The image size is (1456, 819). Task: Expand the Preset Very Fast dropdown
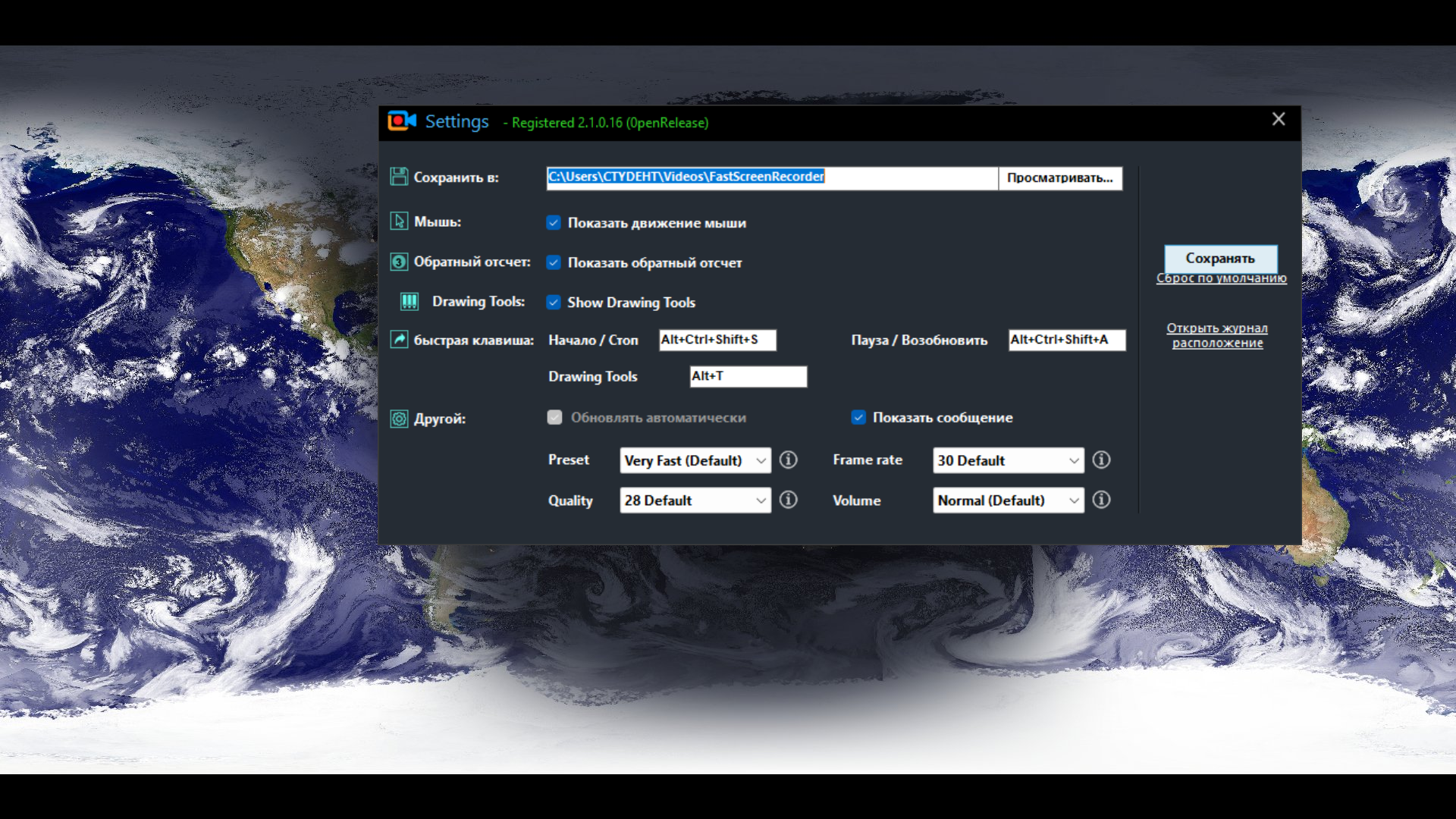(695, 460)
